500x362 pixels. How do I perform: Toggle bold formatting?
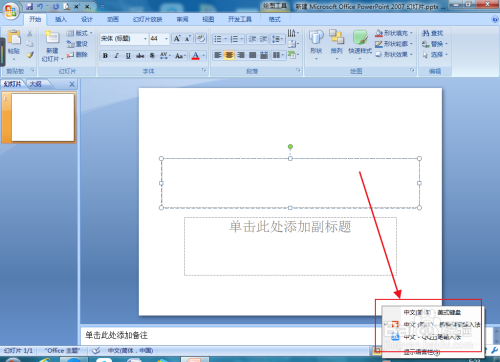[x=105, y=56]
